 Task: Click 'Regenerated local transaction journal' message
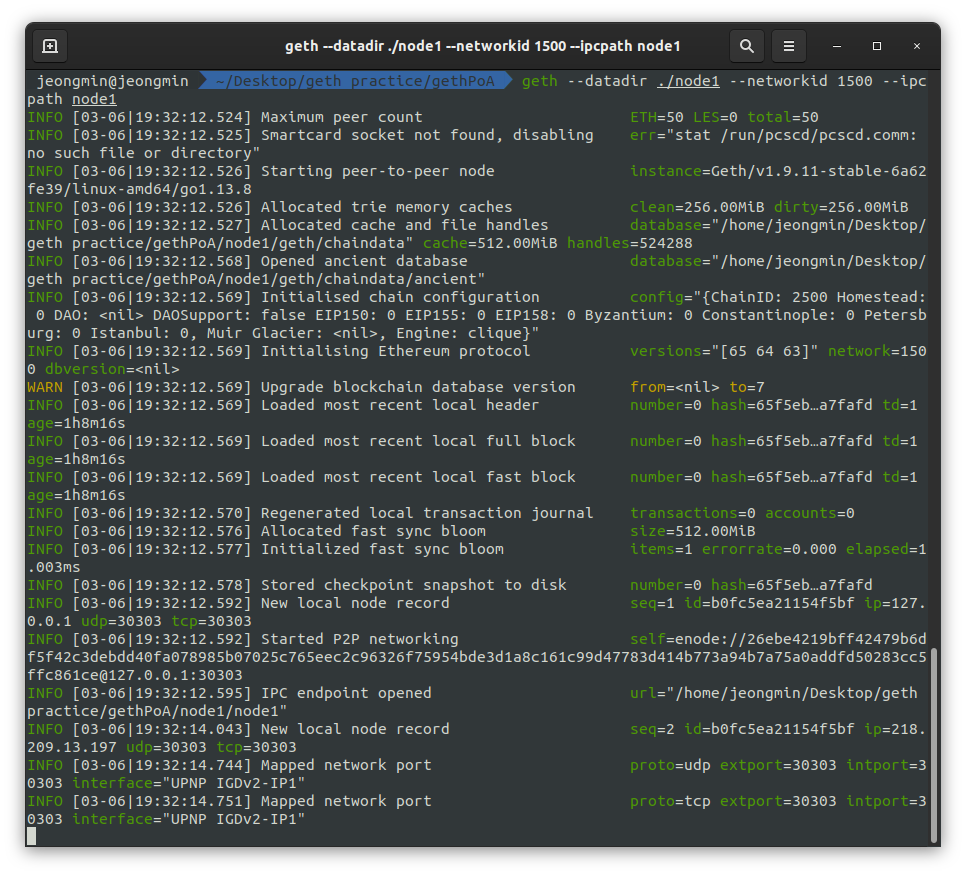coord(427,513)
